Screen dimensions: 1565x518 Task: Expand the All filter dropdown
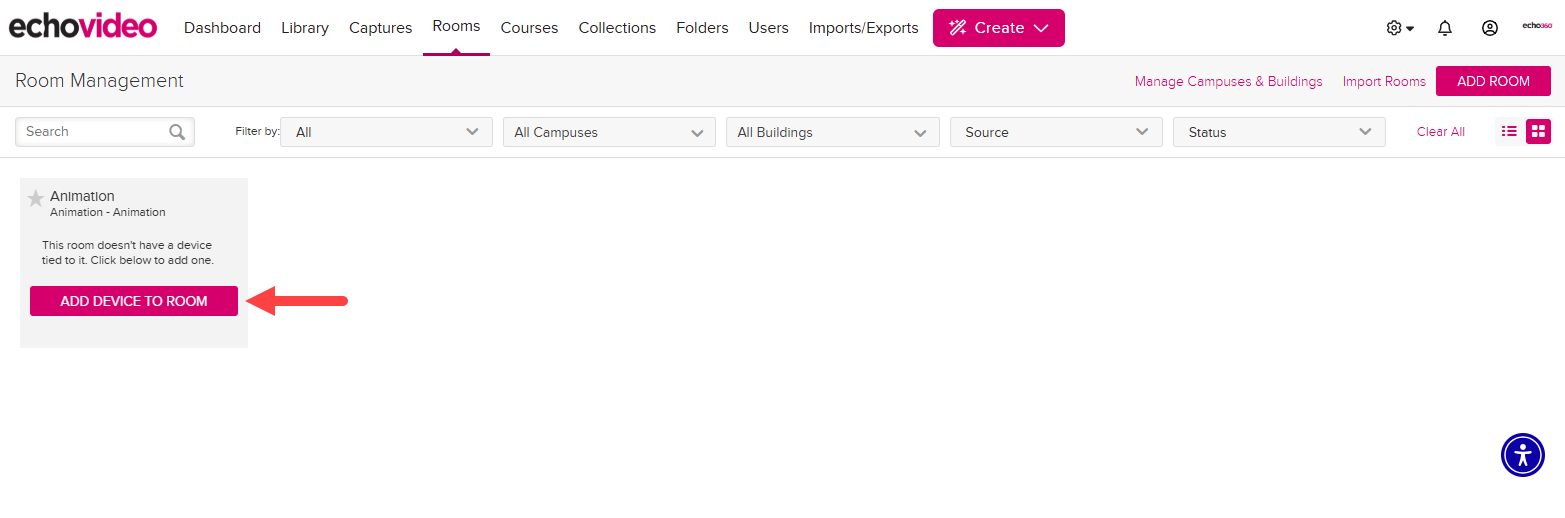point(386,132)
